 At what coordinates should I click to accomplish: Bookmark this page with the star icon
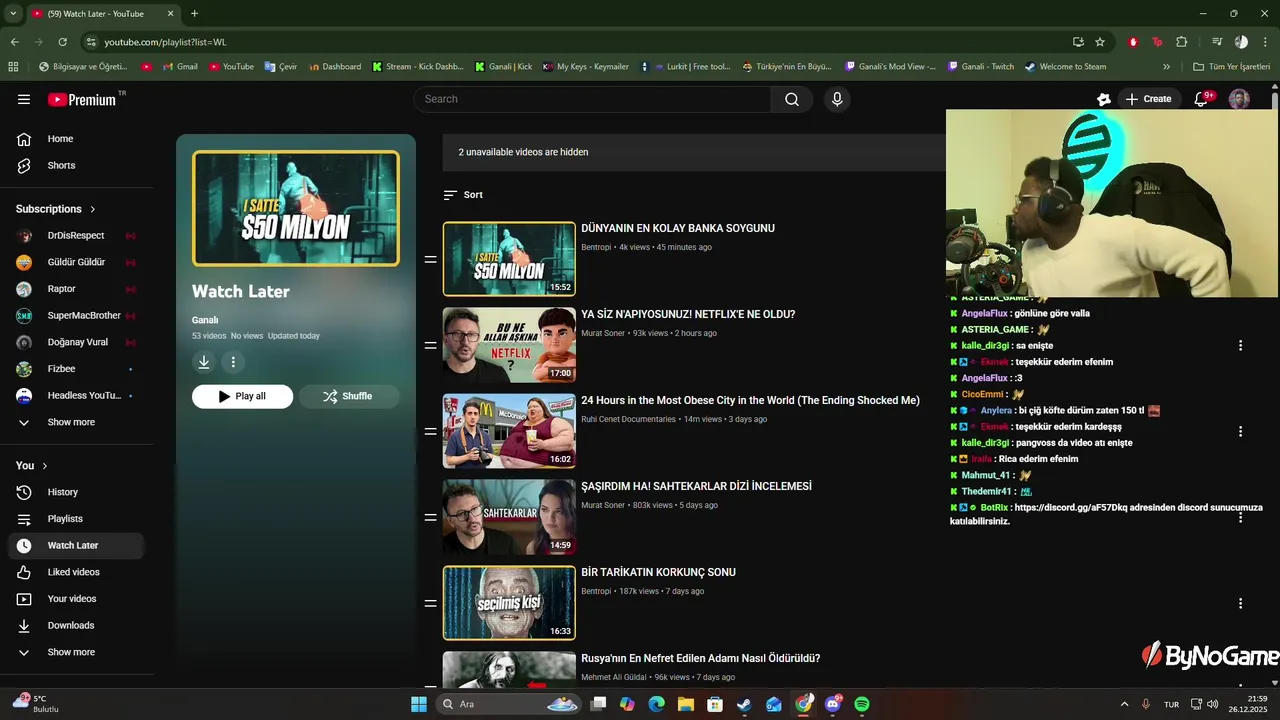tap(1100, 42)
